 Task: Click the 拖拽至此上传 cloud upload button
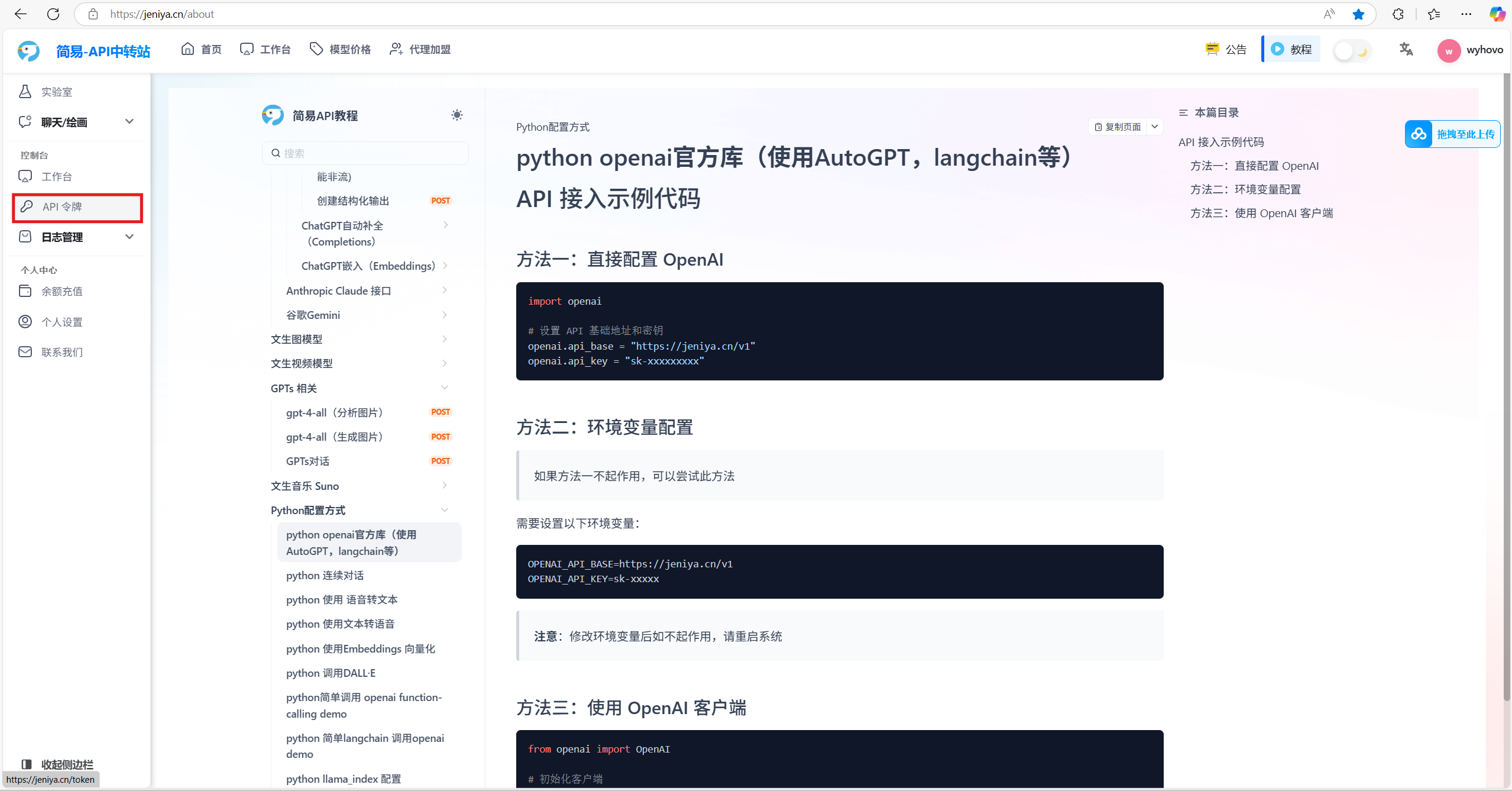(x=1452, y=134)
